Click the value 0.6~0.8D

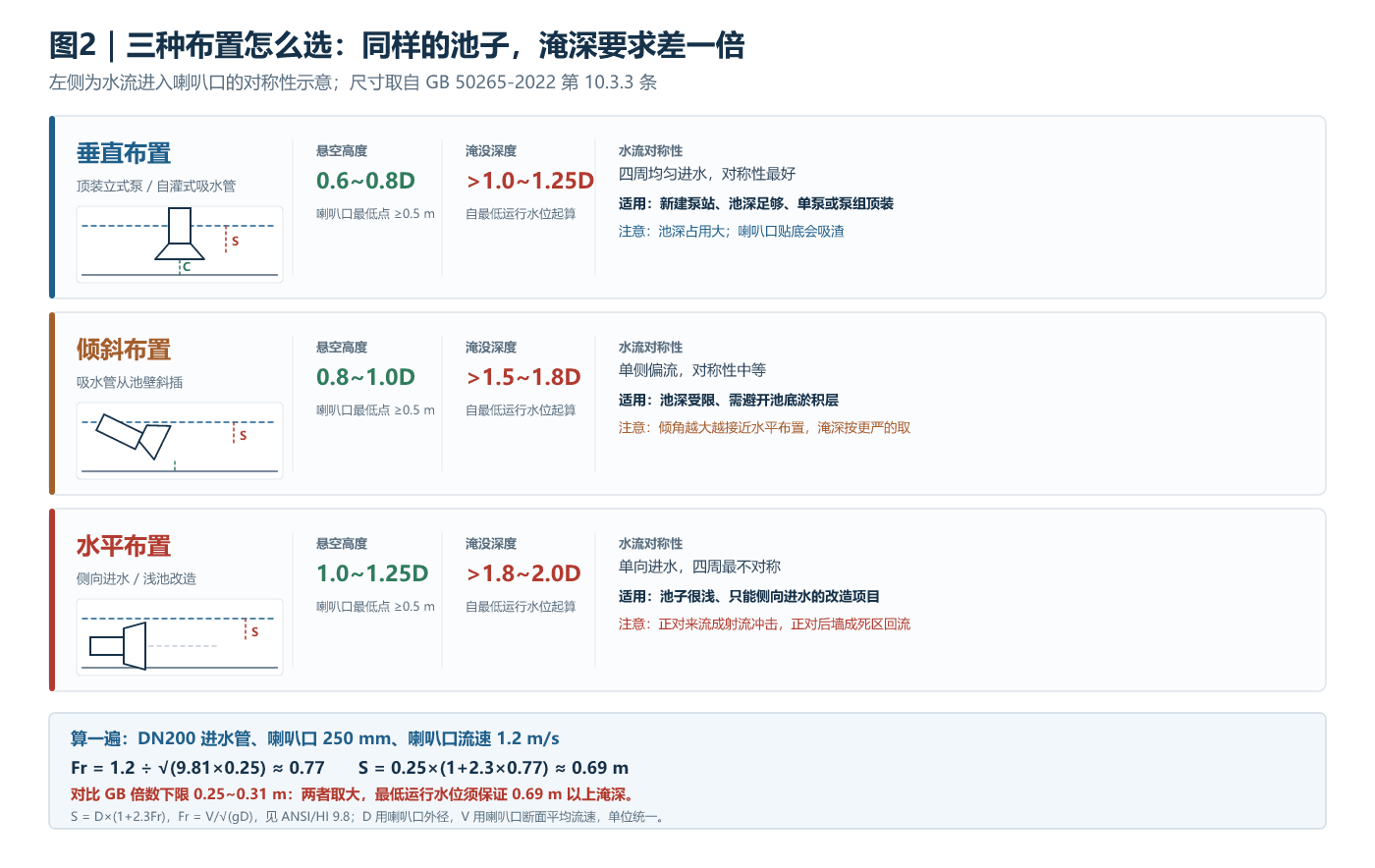(365, 181)
